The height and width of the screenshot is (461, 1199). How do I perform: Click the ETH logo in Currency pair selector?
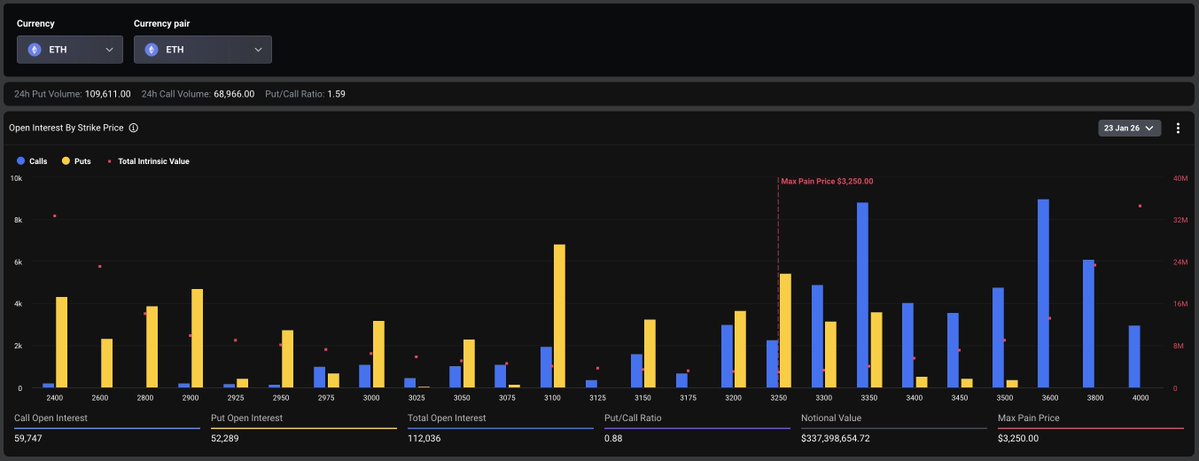[152, 49]
